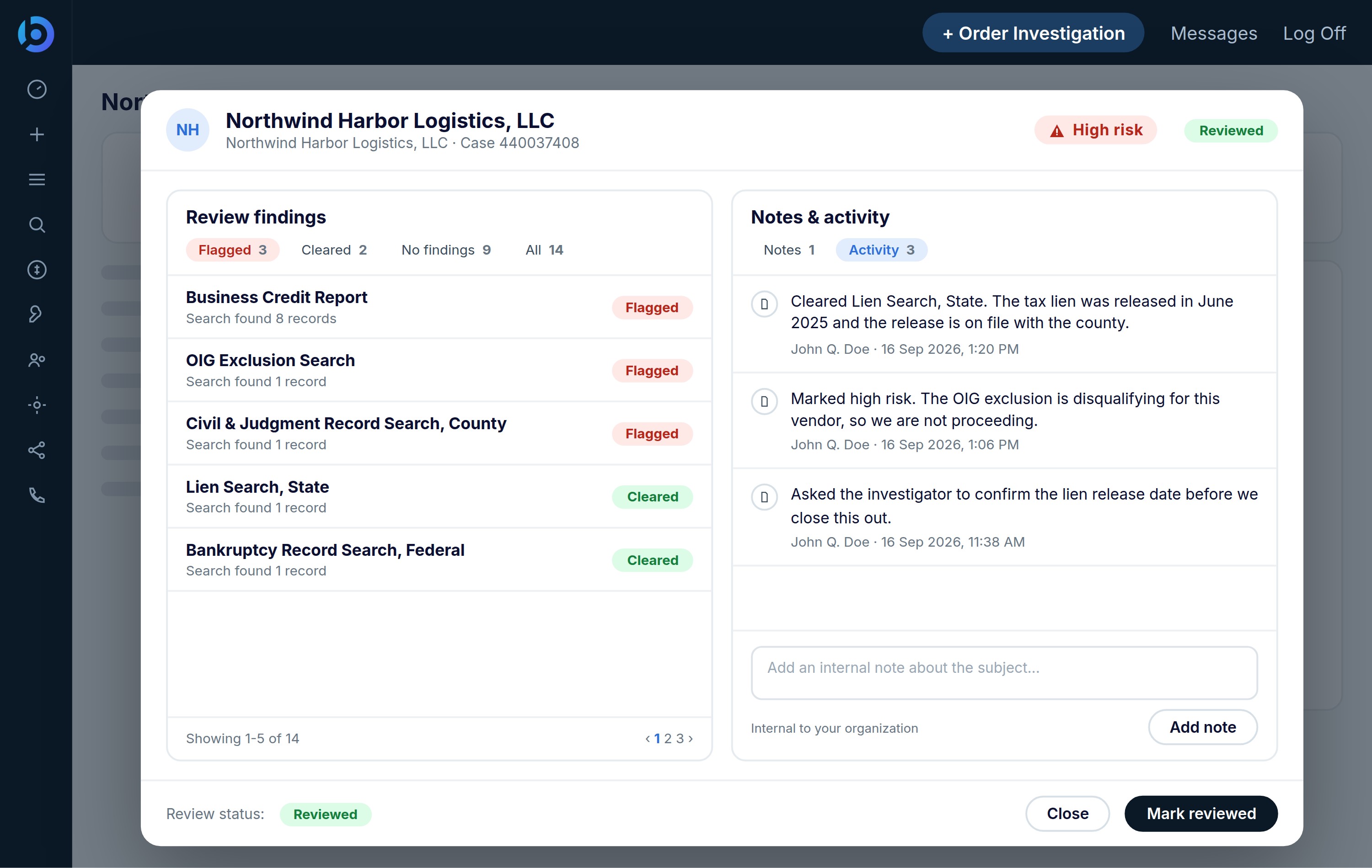Image resolution: width=1372 pixels, height=868 pixels.
Task: Click the next page chevron
Action: pos(691,739)
